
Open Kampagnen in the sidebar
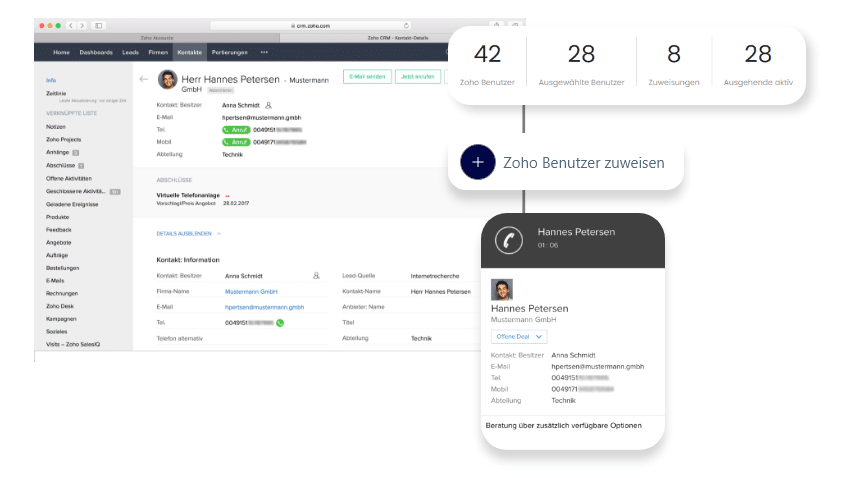61,319
